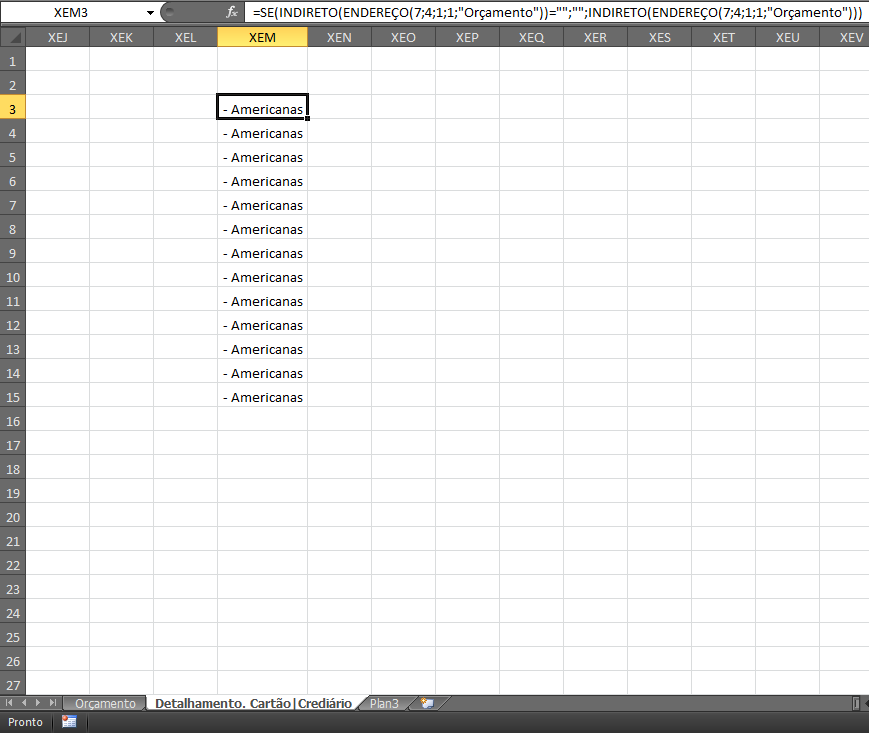This screenshot has width=869, height=734.
Task: Select column header XEN
Action: coord(339,37)
